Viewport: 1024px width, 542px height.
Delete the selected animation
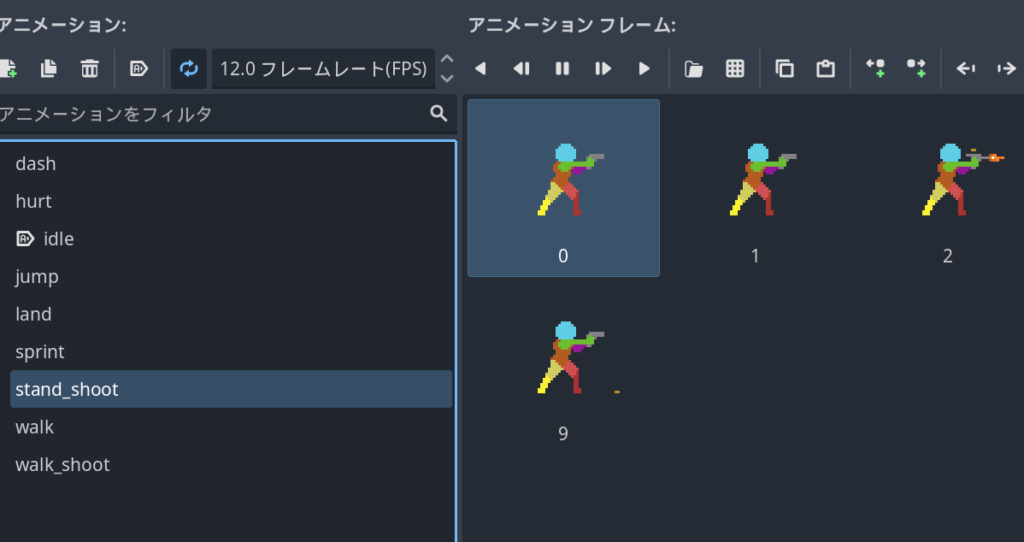89,69
